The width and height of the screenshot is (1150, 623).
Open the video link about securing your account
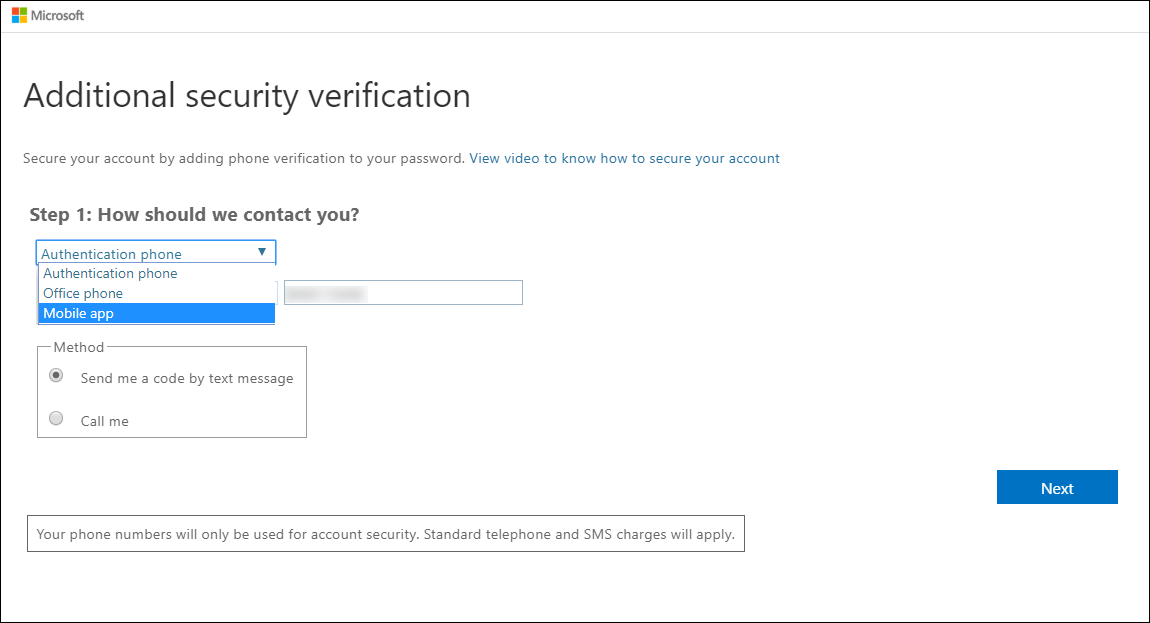point(624,158)
